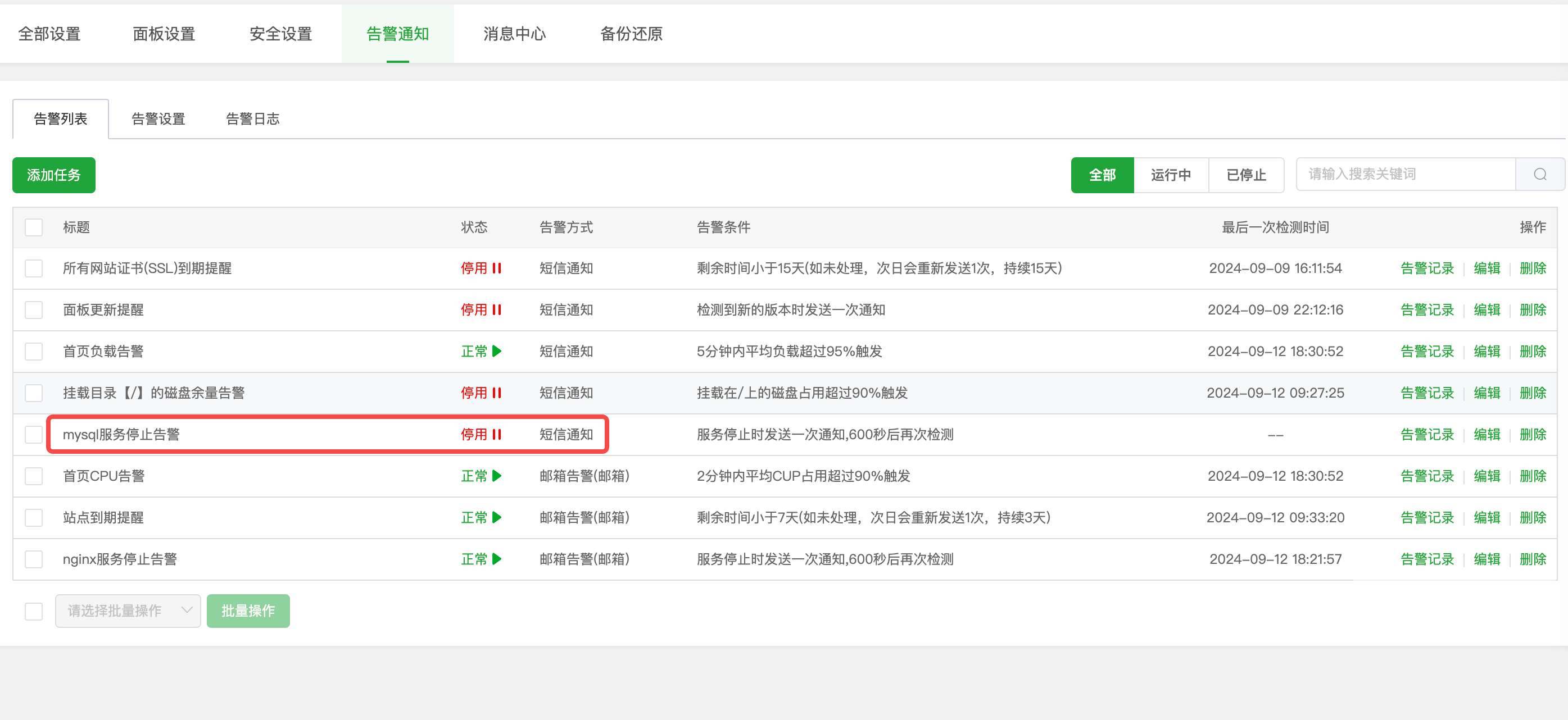The width and height of the screenshot is (1568, 720).
Task: Check the 首页负载告警 row checkbox
Action: pyautogui.click(x=34, y=351)
